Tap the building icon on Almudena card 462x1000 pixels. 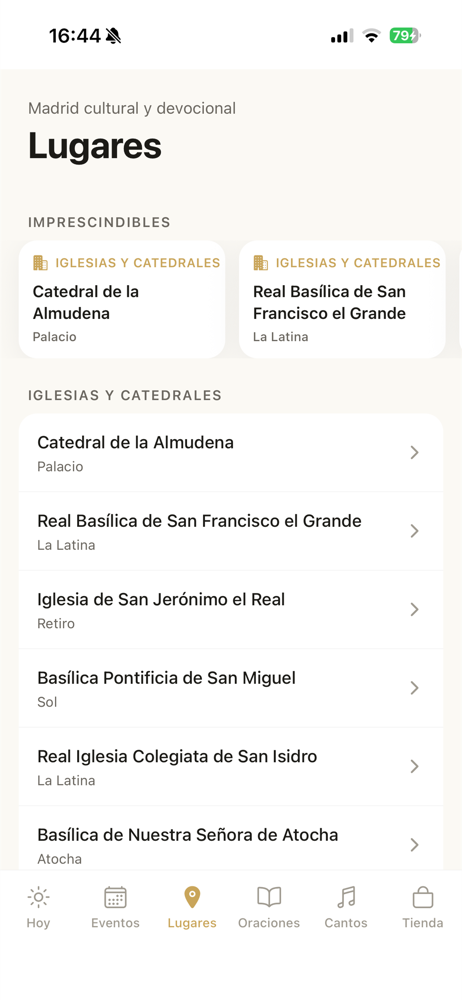coord(40,263)
